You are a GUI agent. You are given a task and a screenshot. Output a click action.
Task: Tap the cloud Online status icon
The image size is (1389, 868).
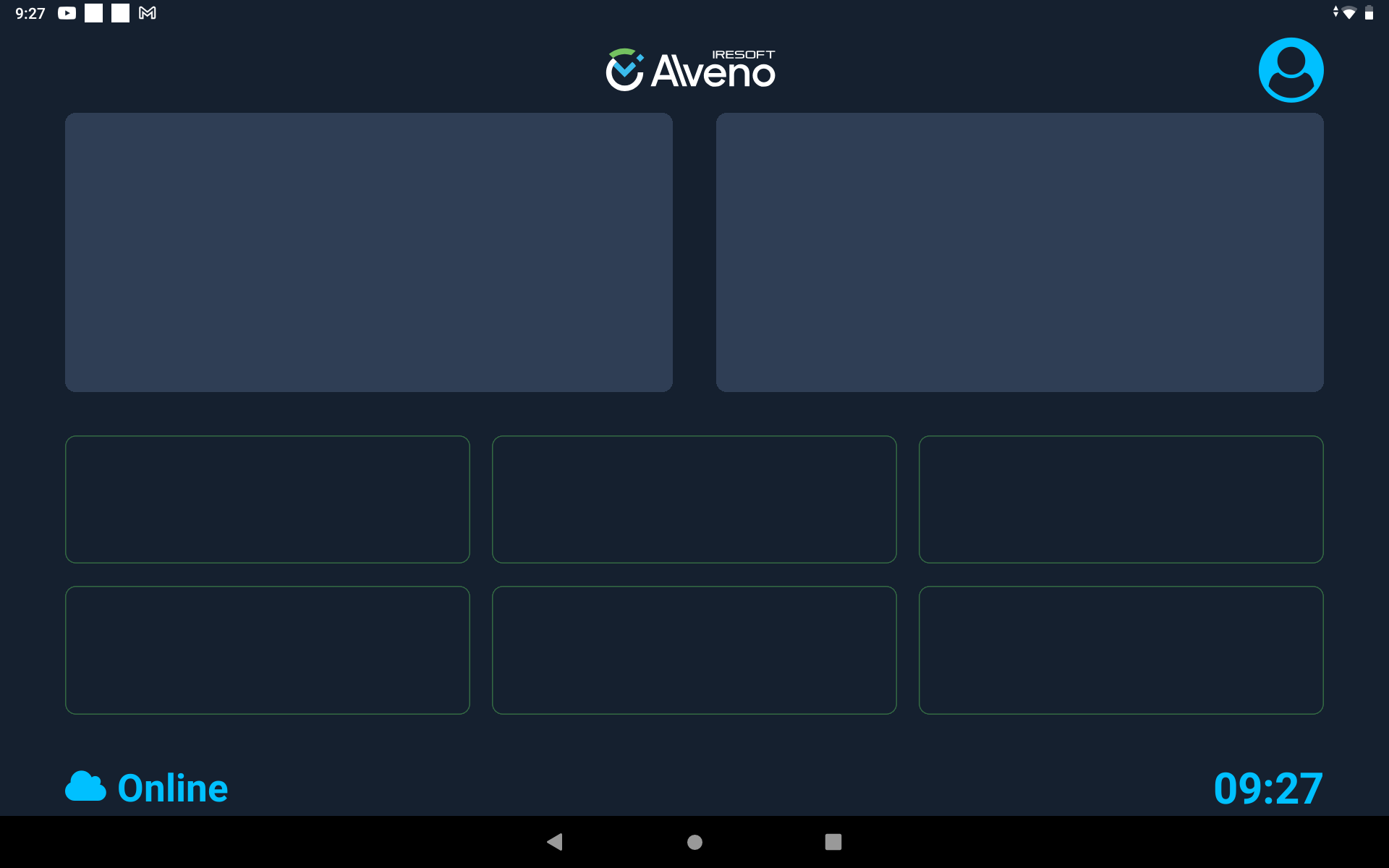85,787
